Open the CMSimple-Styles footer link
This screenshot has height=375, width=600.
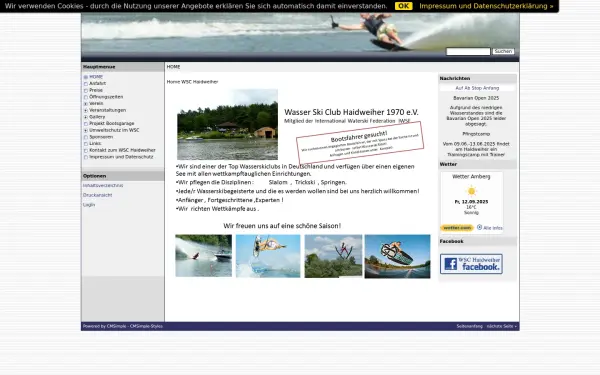tap(146, 326)
